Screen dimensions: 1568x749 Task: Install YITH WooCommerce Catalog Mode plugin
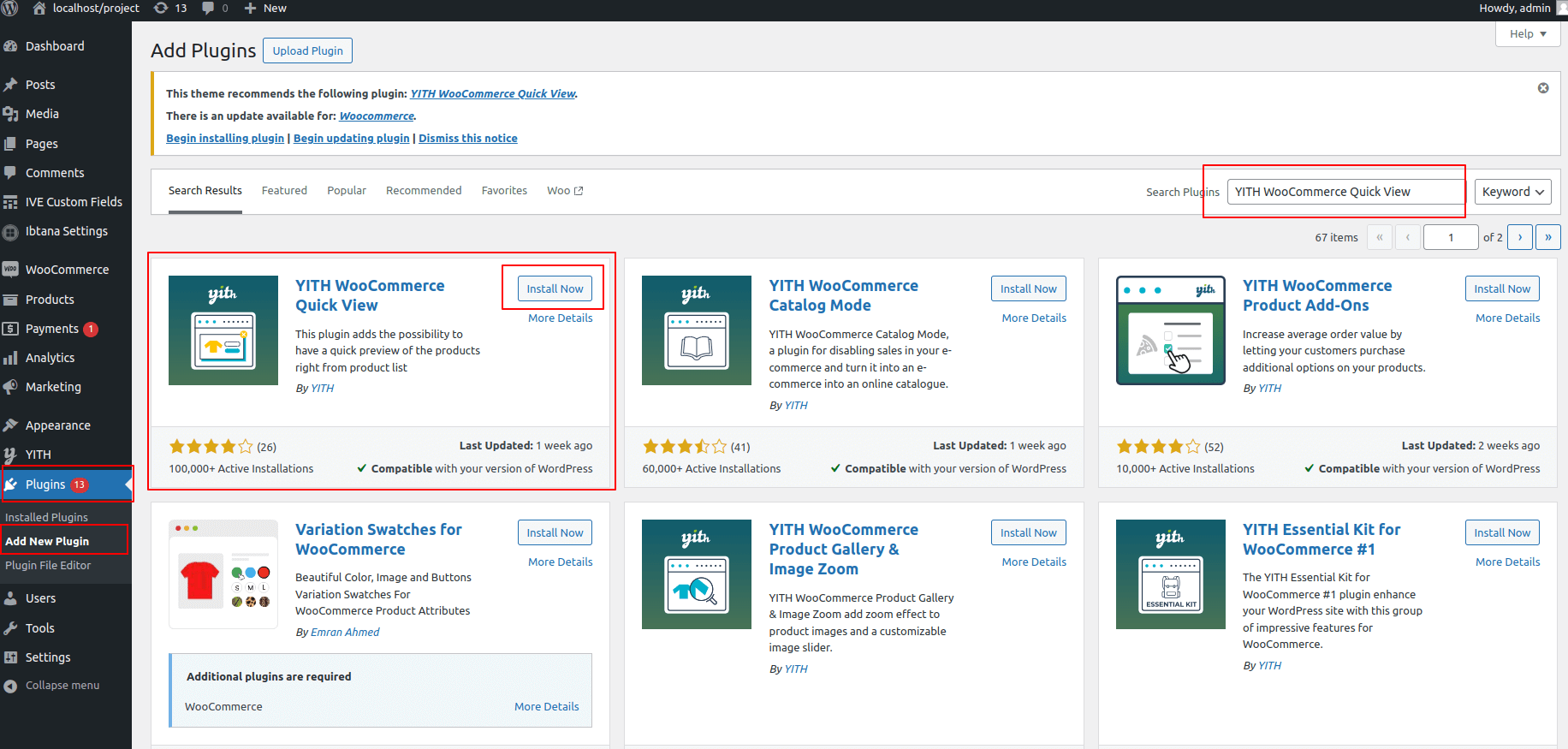[x=1028, y=289]
